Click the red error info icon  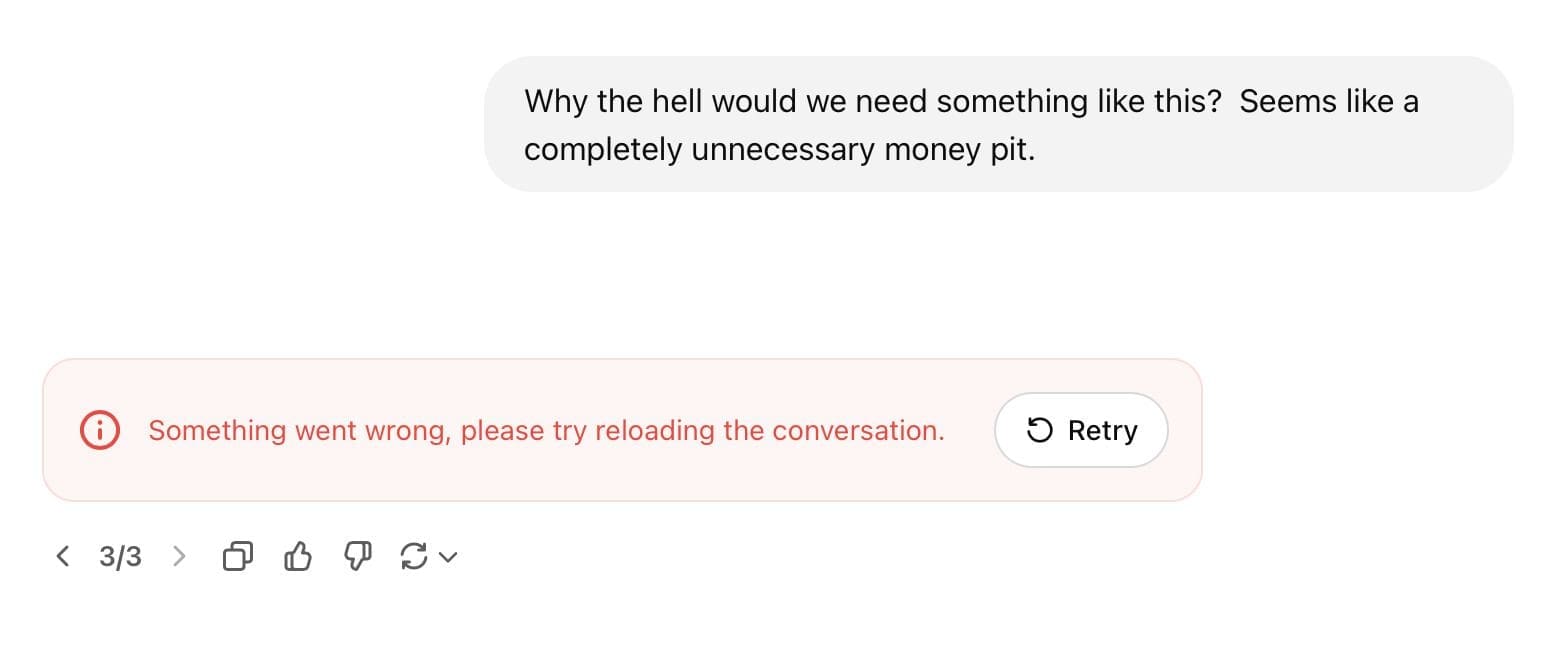click(x=99, y=430)
